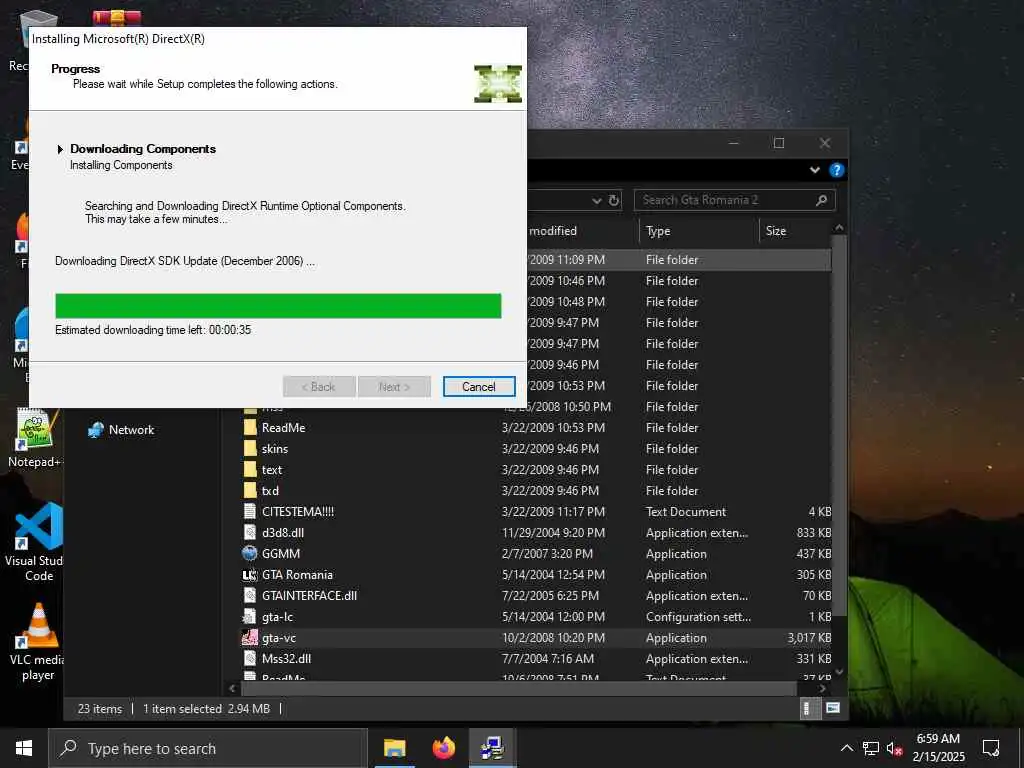The width and height of the screenshot is (1024, 768).
Task: Open Notepad++ desktop shortcut
Action: click(34, 438)
